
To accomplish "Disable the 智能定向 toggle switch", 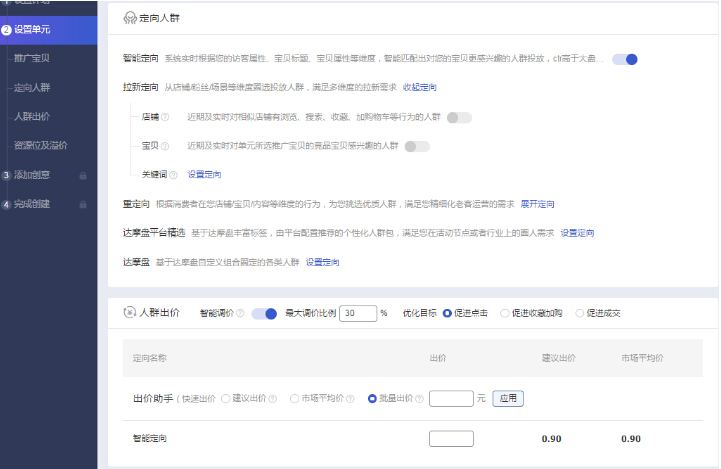I will [x=625, y=59].
